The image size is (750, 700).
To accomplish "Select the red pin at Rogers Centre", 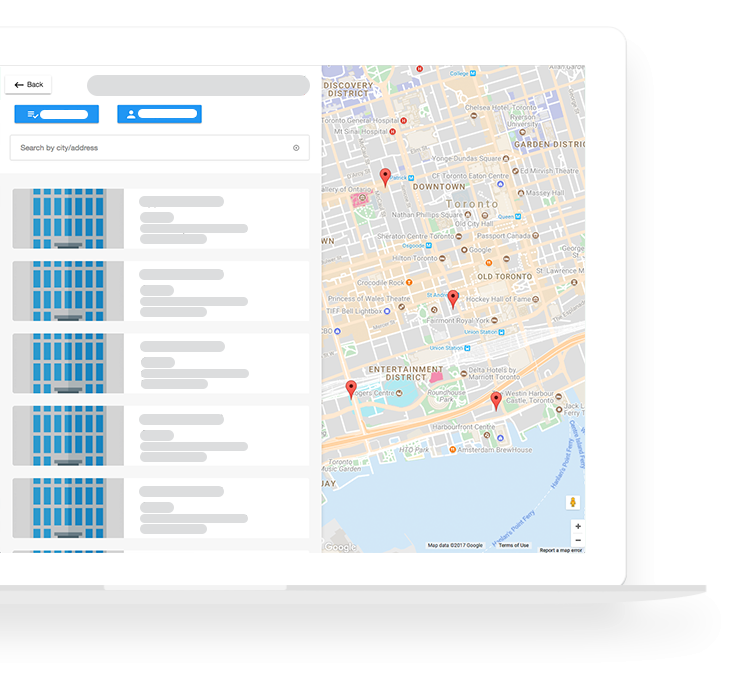I will (x=350, y=389).
